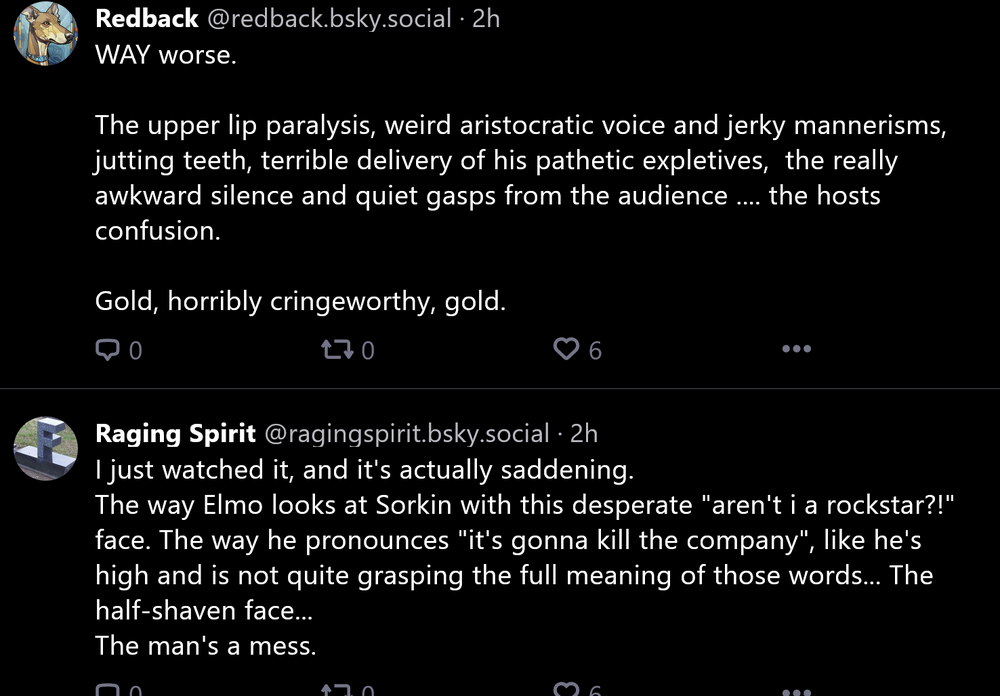Reply to Redback's post
Viewport: 1000px width, 696px height.
(107, 350)
